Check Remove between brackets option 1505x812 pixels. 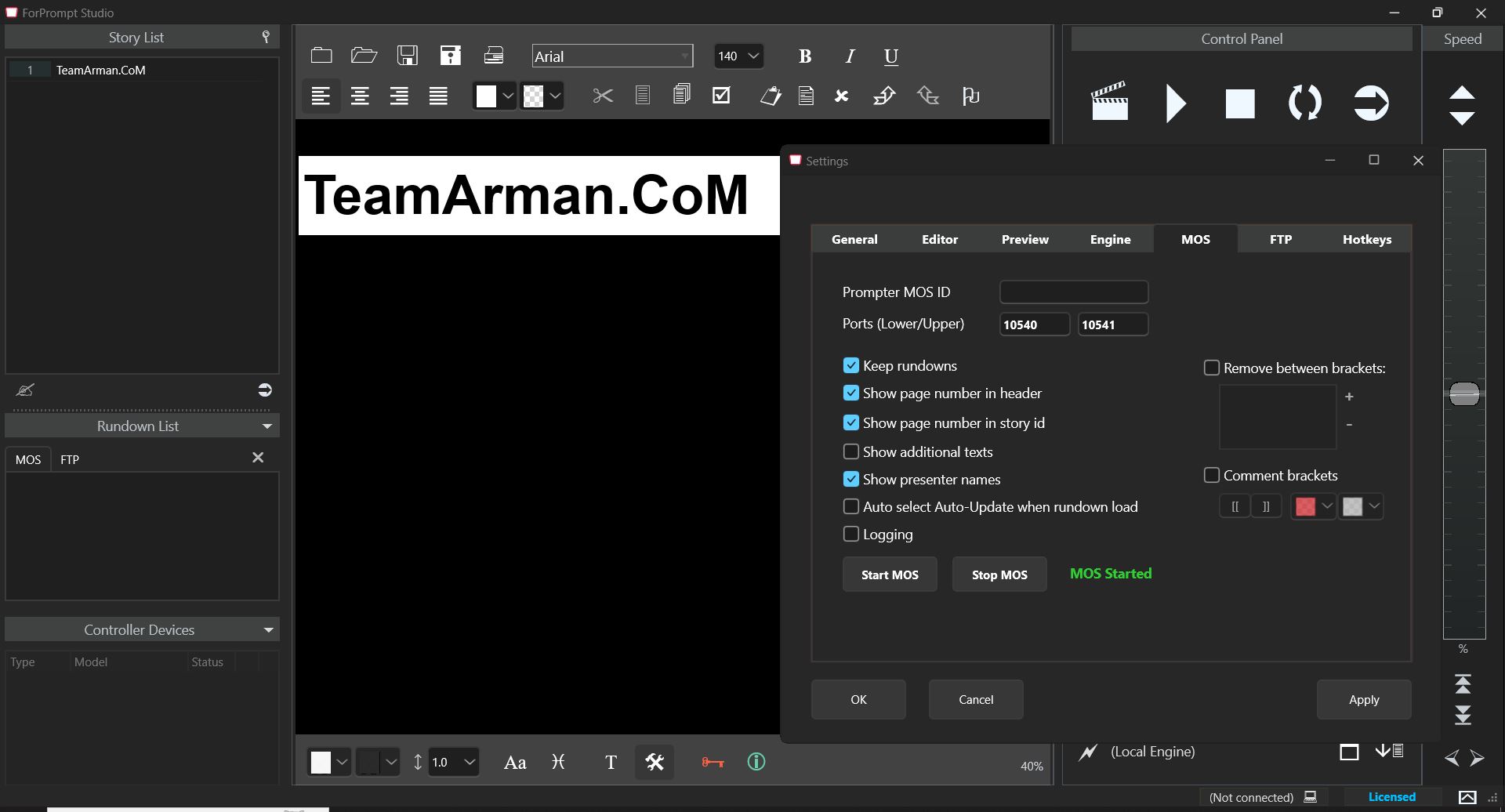1212,368
